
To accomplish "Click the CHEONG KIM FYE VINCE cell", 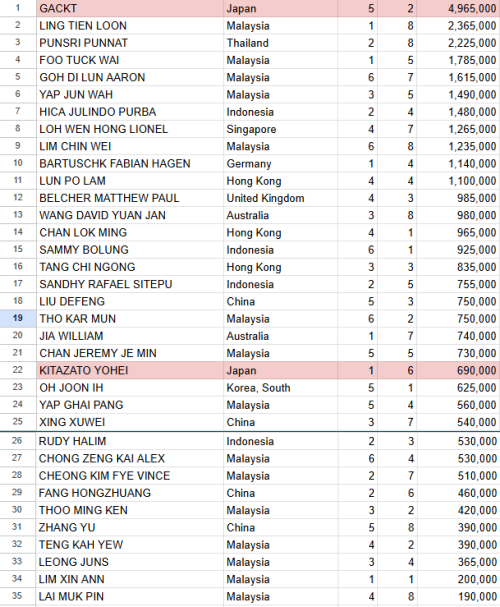I will (130, 475).
